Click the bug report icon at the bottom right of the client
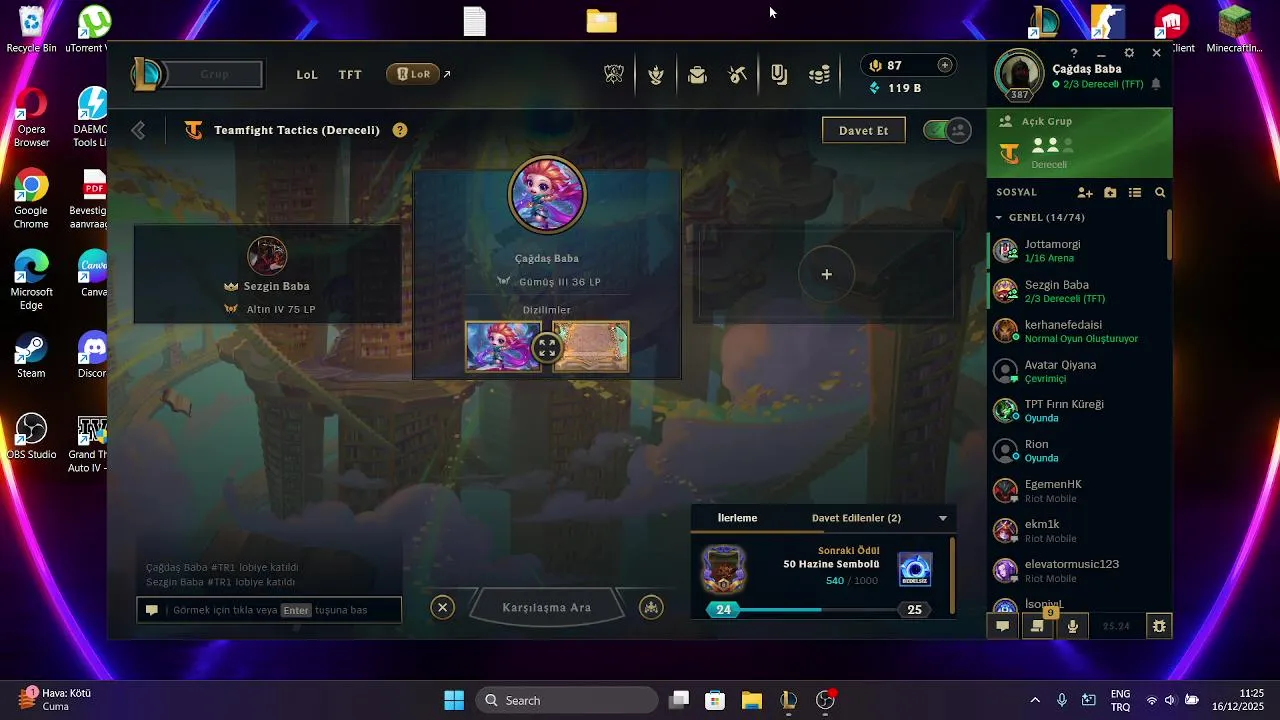This screenshot has width=1280, height=720. tap(1159, 626)
